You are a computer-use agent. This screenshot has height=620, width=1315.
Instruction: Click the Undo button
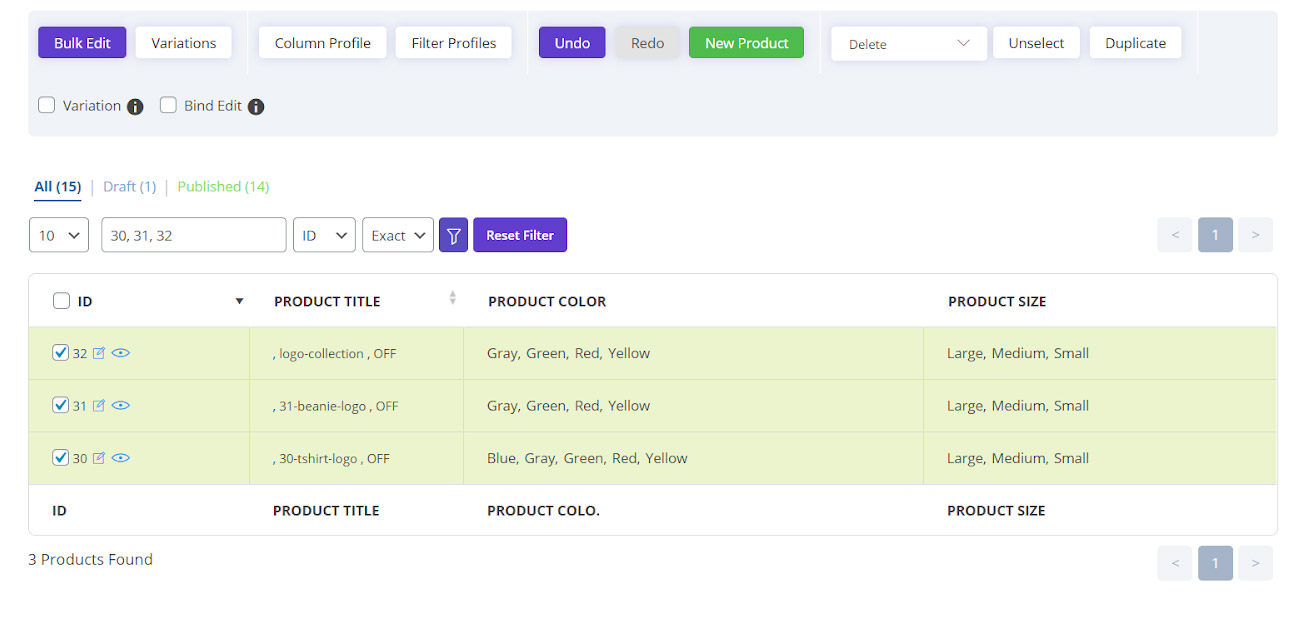(572, 43)
